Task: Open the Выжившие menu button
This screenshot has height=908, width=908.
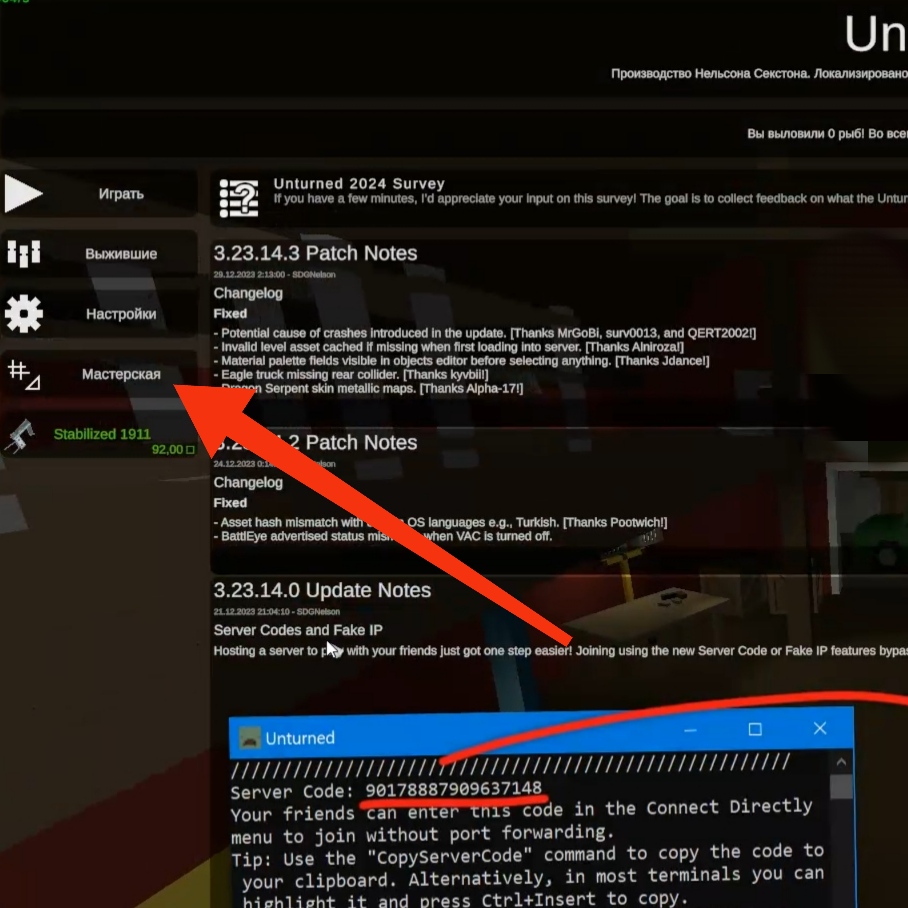Action: [x=99, y=254]
